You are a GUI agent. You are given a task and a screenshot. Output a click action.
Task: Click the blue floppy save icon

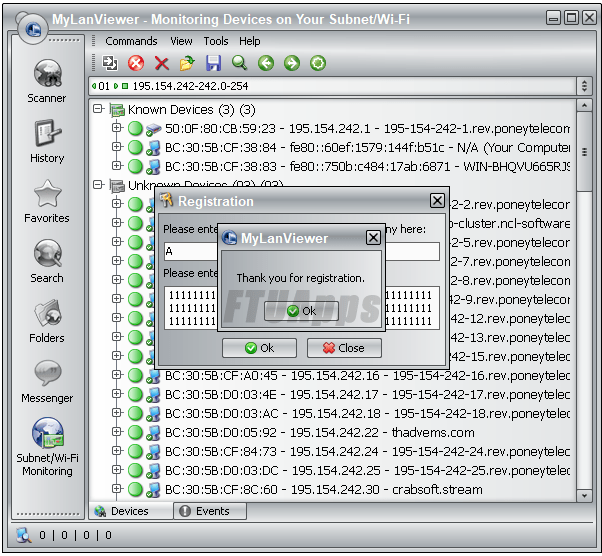[x=213, y=63]
